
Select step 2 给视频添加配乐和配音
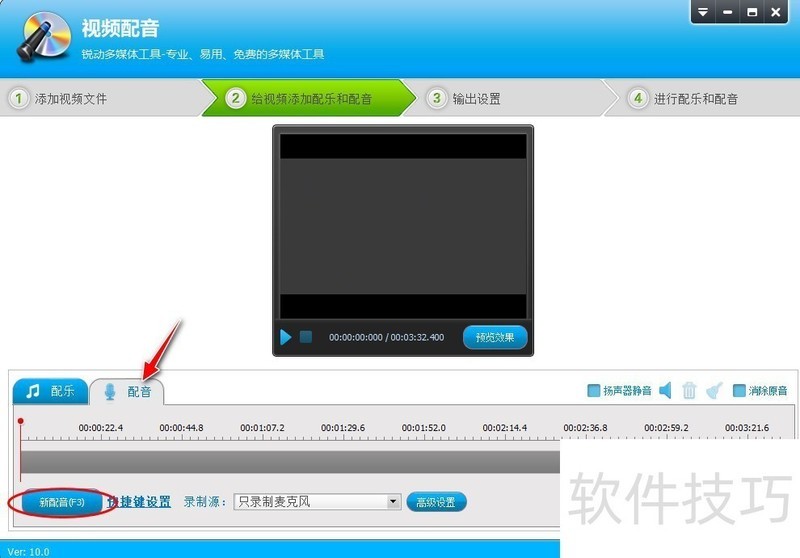click(x=309, y=98)
